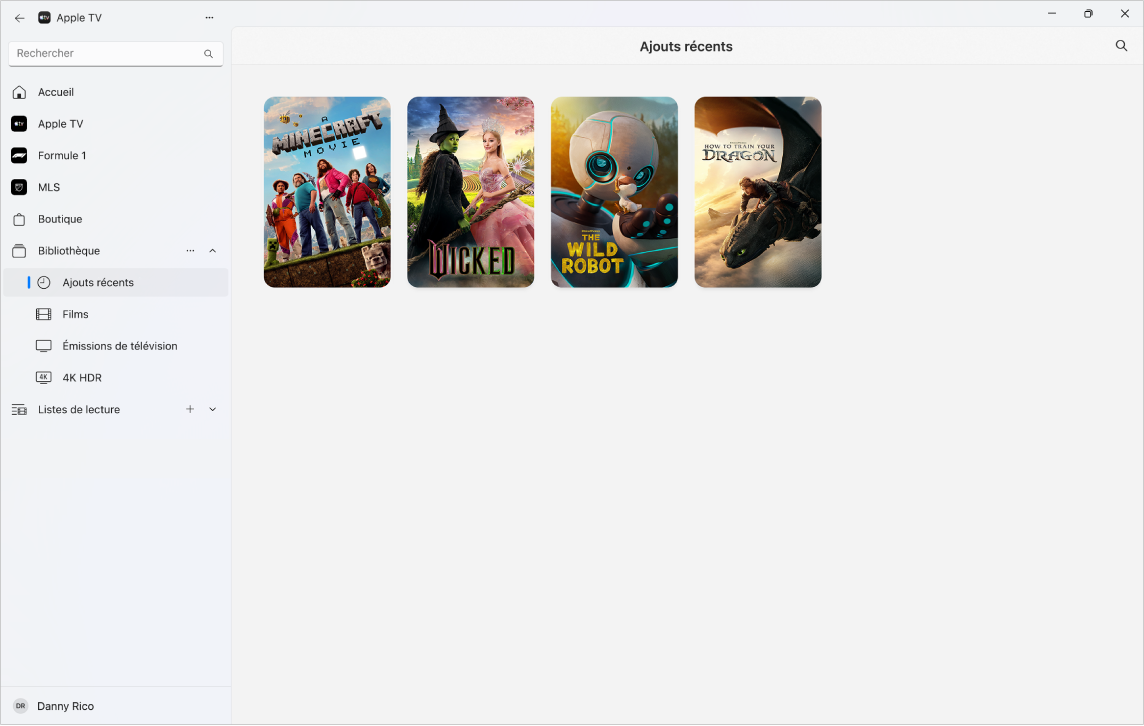Screen dimensions: 1144x726
Task: Open Bibliothèque options via its ellipsis
Action: [190, 251]
